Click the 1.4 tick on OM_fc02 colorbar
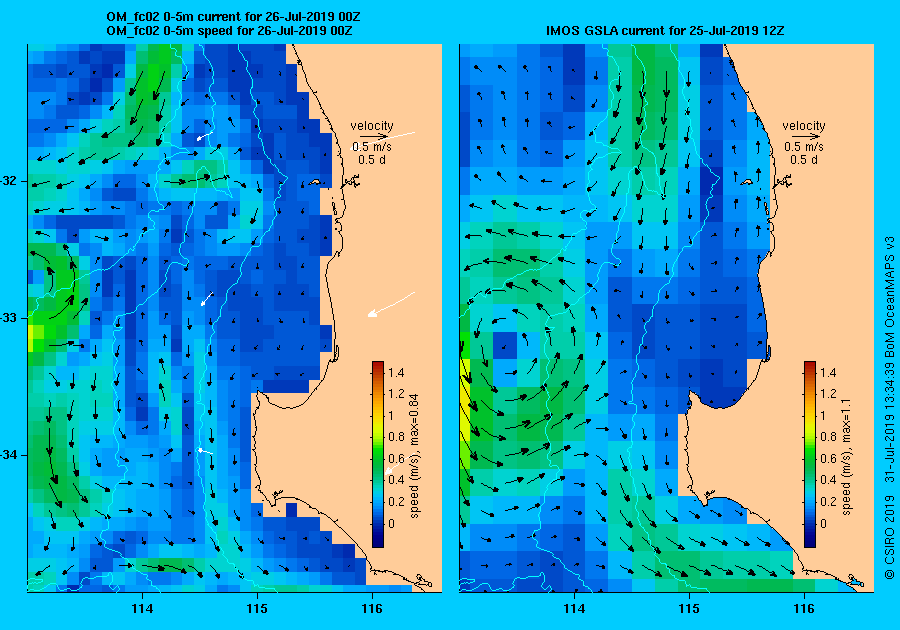 point(396,372)
